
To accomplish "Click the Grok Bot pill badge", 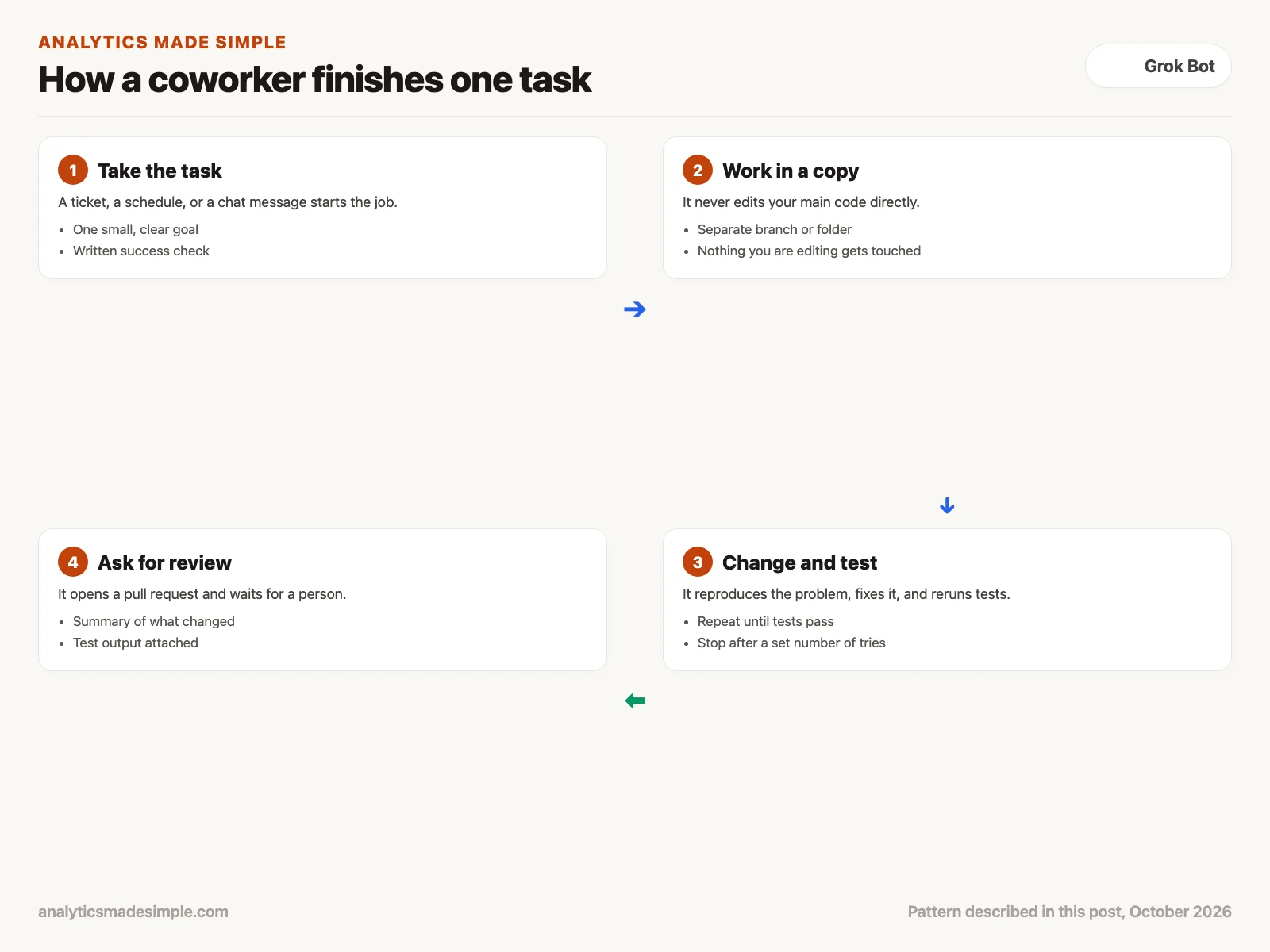I will [1158, 66].
